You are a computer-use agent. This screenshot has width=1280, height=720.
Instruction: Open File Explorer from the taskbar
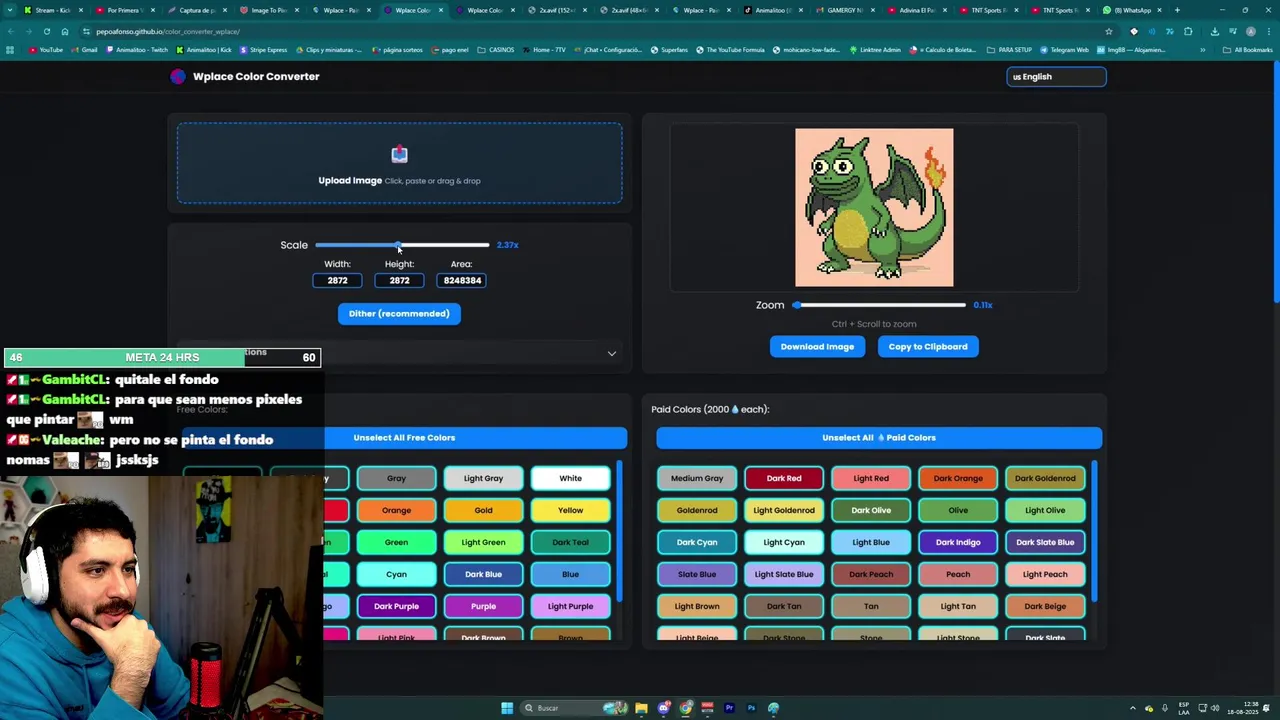pyautogui.click(x=641, y=708)
